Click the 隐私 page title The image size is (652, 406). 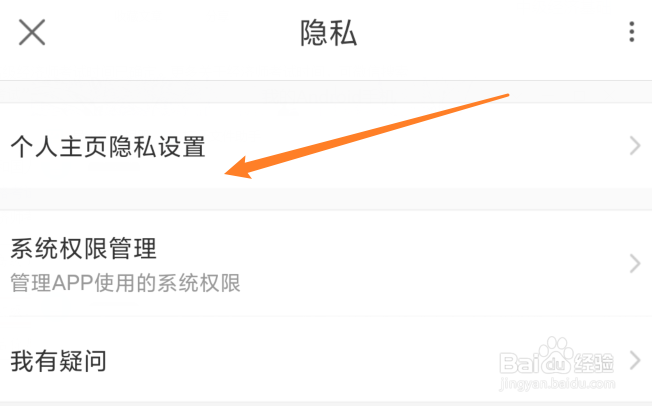[x=328, y=33]
